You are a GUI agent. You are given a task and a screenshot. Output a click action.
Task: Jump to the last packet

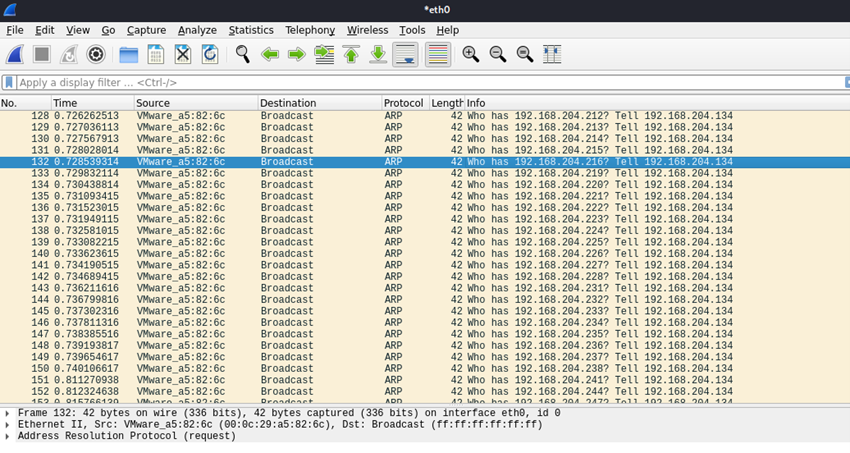coord(378,54)
